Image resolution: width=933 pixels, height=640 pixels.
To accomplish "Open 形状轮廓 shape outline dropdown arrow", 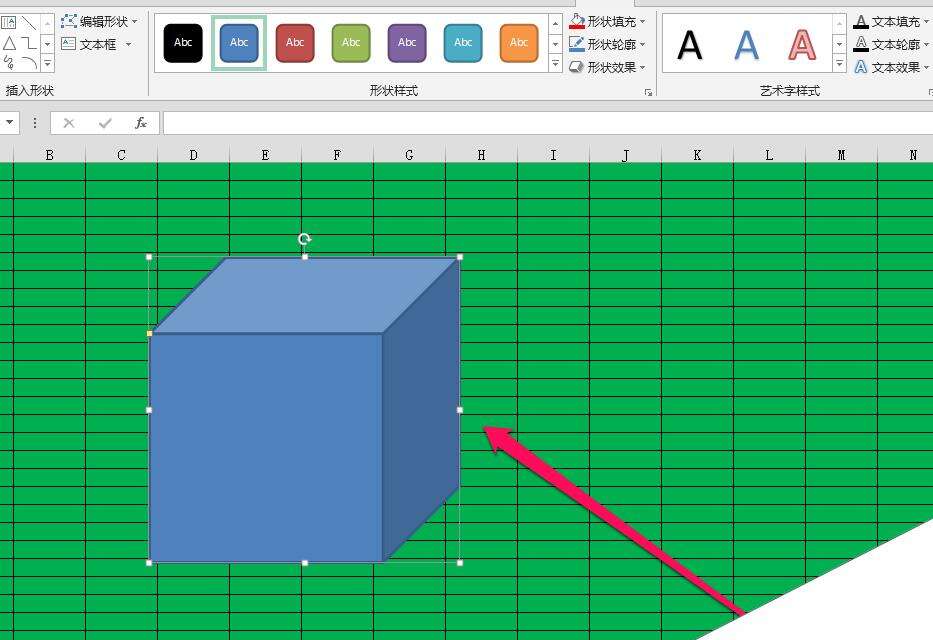I will [643, 45].
